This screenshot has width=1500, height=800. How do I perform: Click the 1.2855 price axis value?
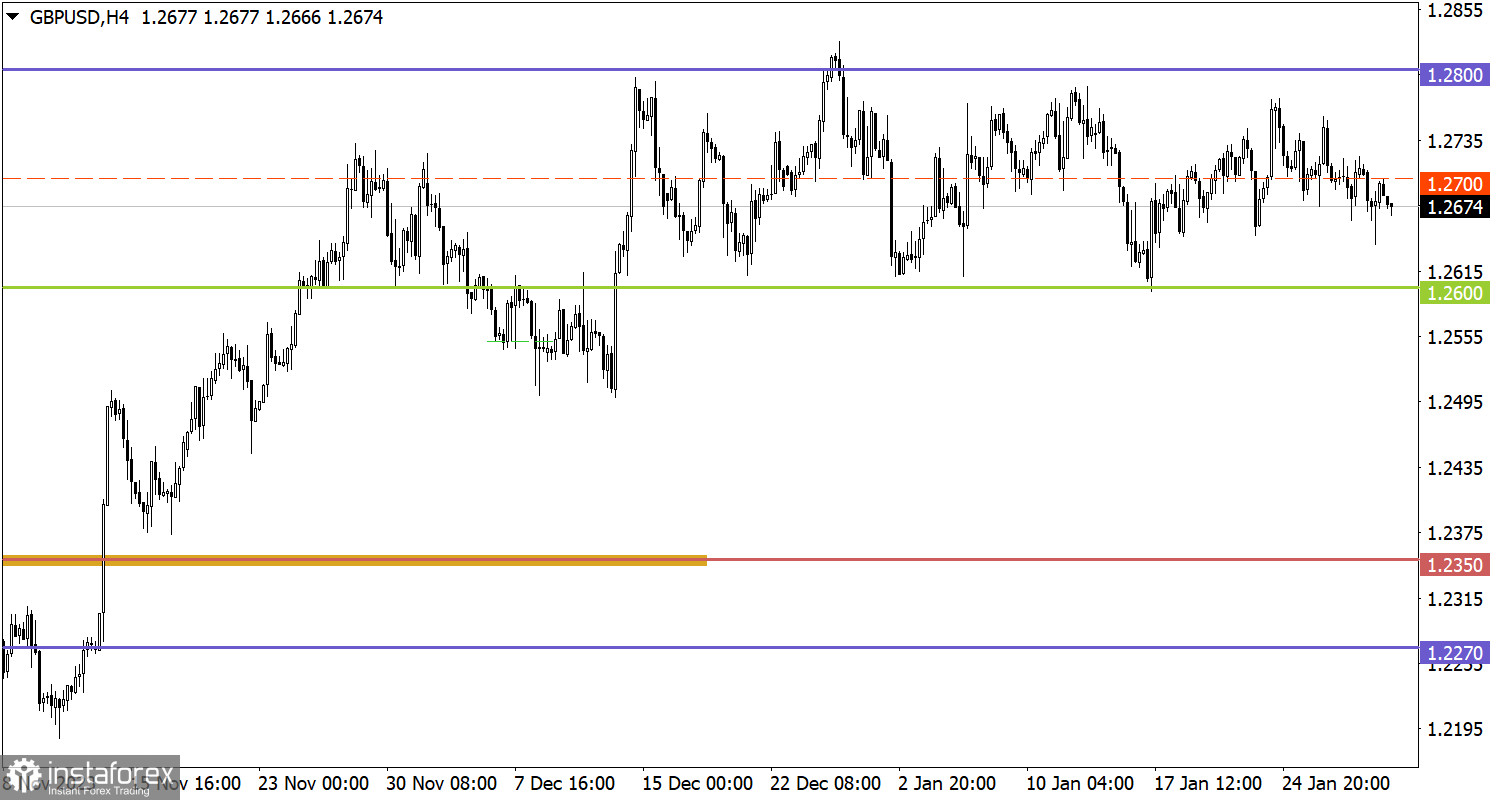(x=1455, y=11)
